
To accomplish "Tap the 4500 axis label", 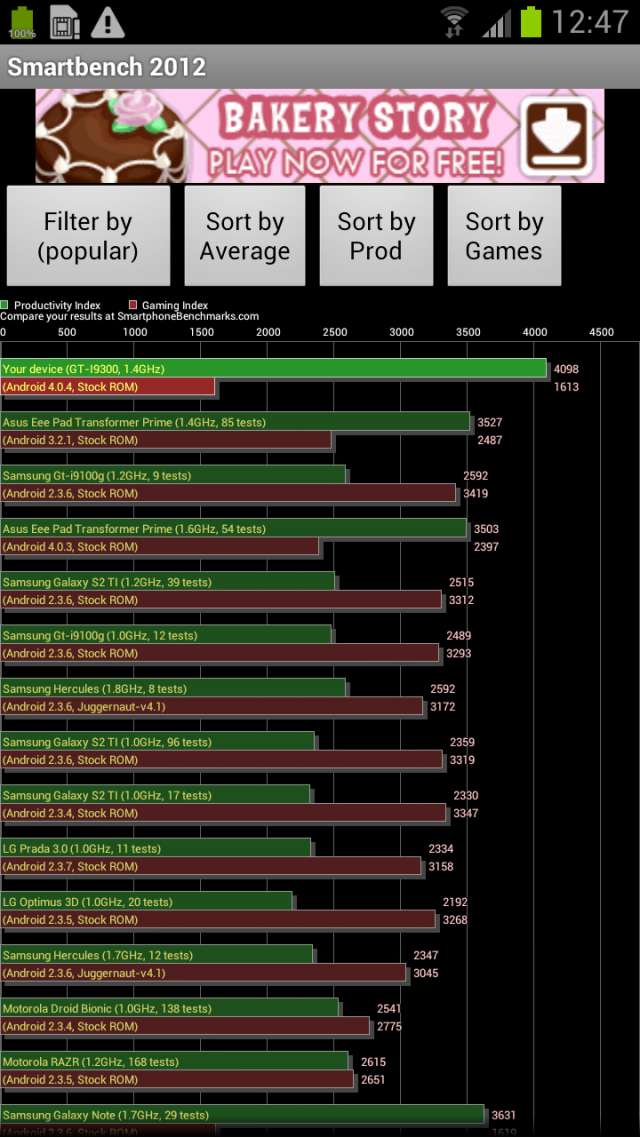I will pos(601,332).
